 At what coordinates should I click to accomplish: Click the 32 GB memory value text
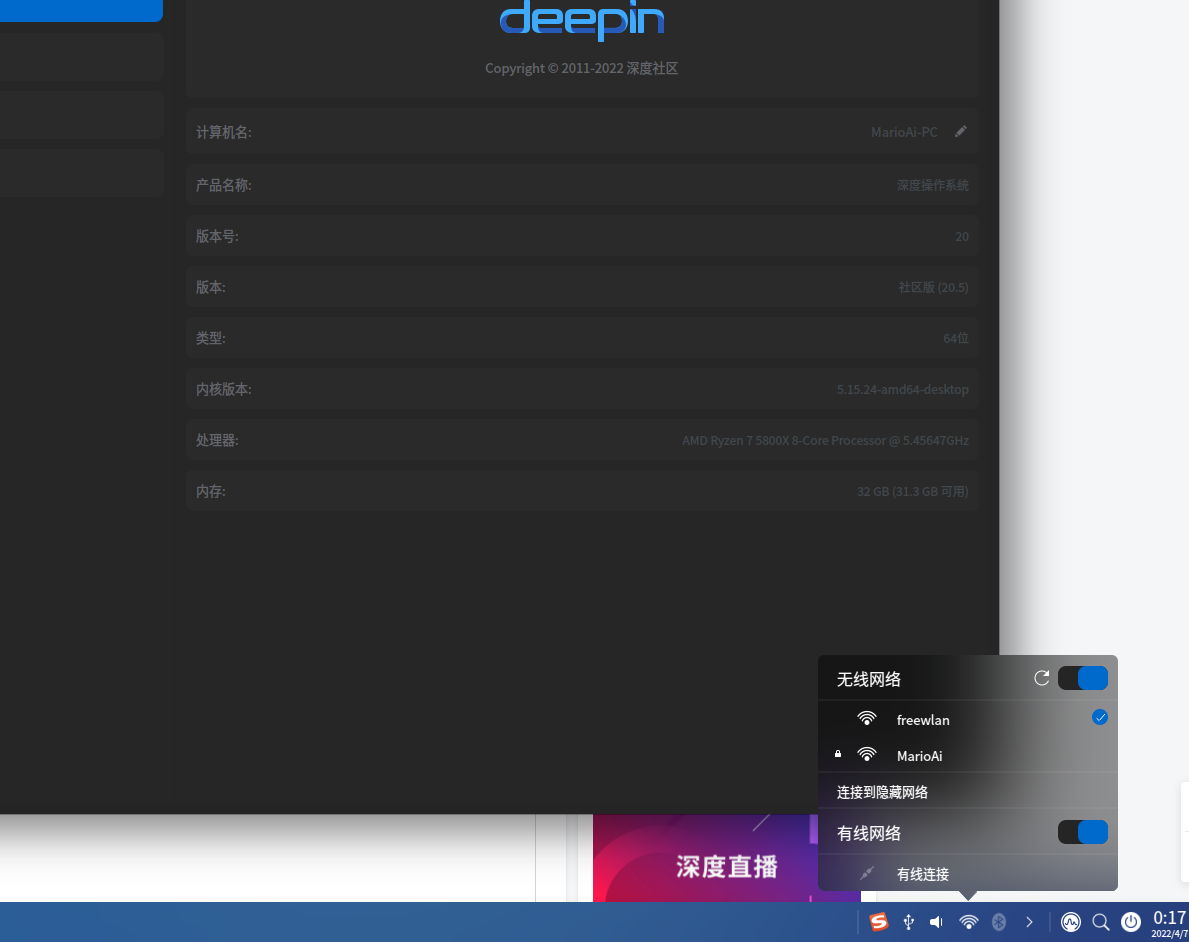(912, 491)
